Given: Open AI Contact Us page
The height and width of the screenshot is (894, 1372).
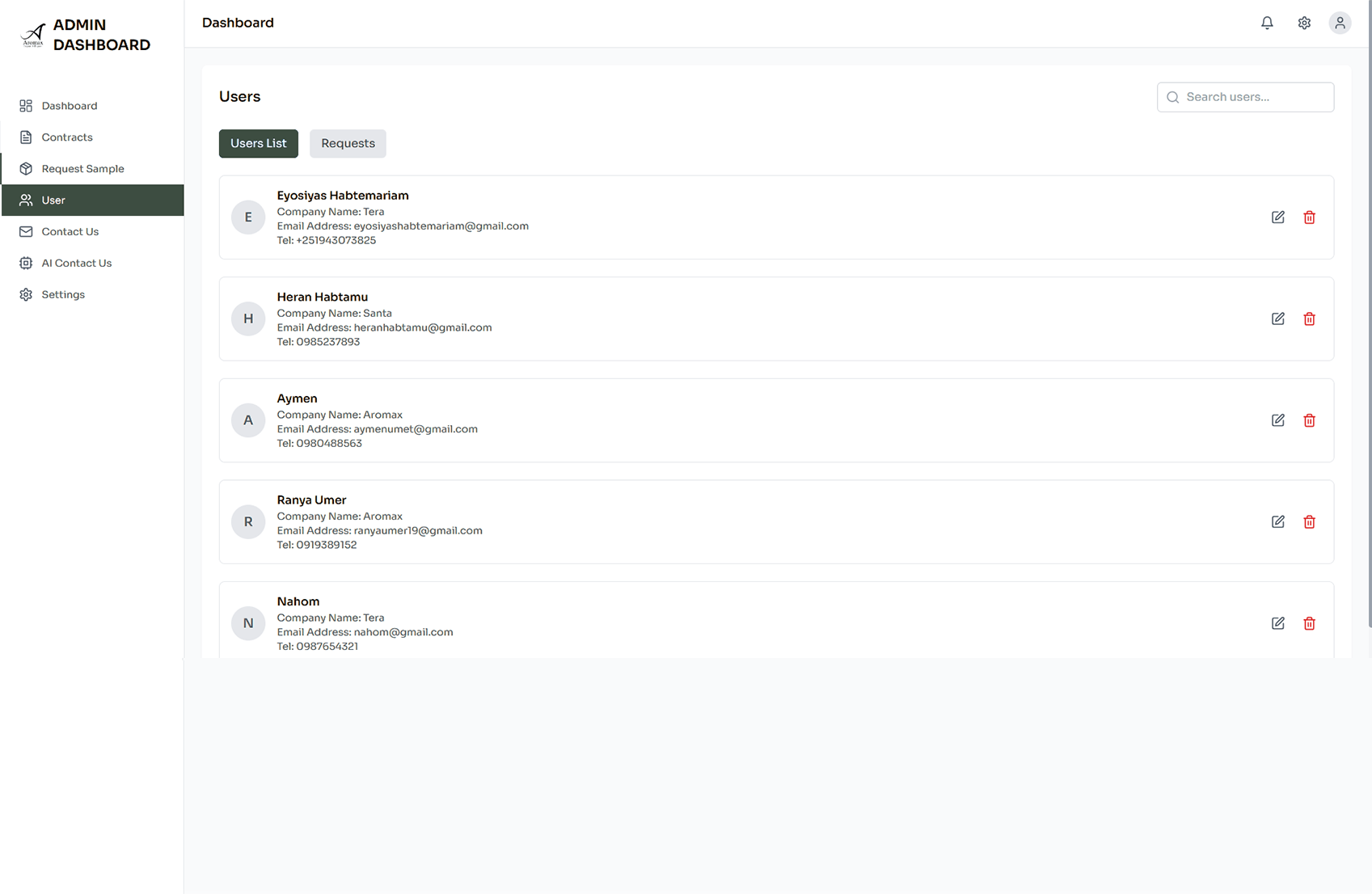Looking at the screenshot, I should (x=77, y=264).
